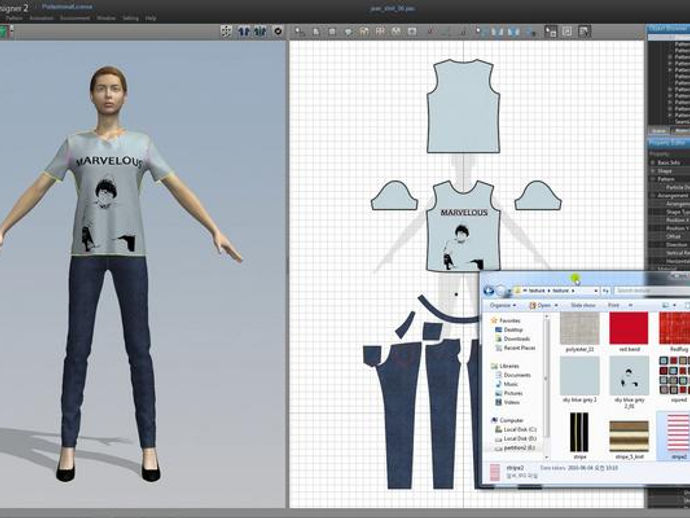Open the arrow next to Open button
The height and width of the screenshot is (518, 690).
pyautogui.click(x=556, y=305)
